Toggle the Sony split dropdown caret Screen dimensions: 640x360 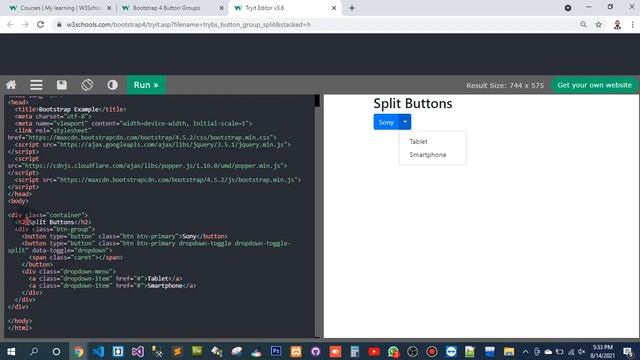pos(405,122)
